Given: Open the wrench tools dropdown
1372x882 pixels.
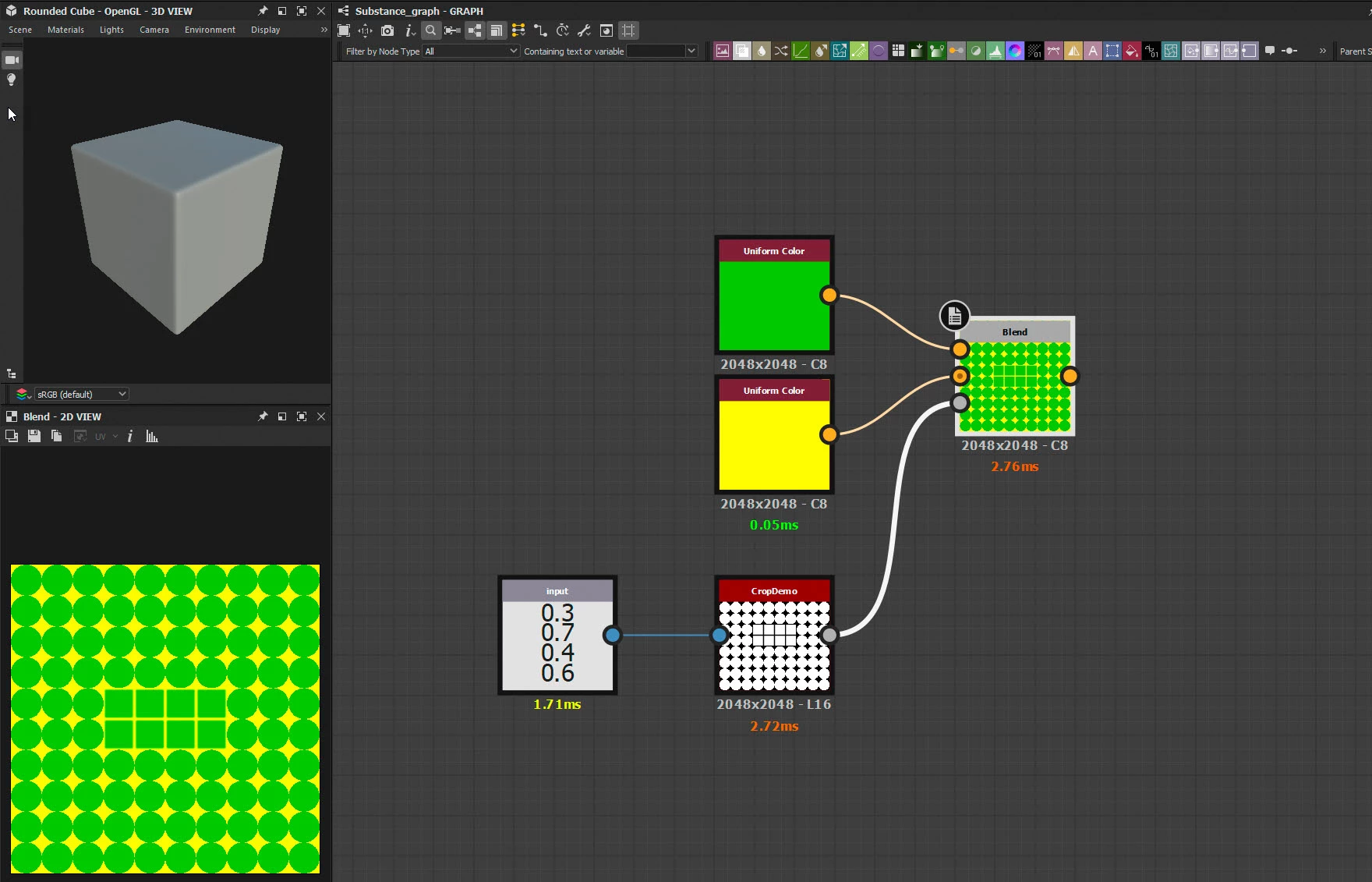Looking at the screenshot, I should coord(584,30).
